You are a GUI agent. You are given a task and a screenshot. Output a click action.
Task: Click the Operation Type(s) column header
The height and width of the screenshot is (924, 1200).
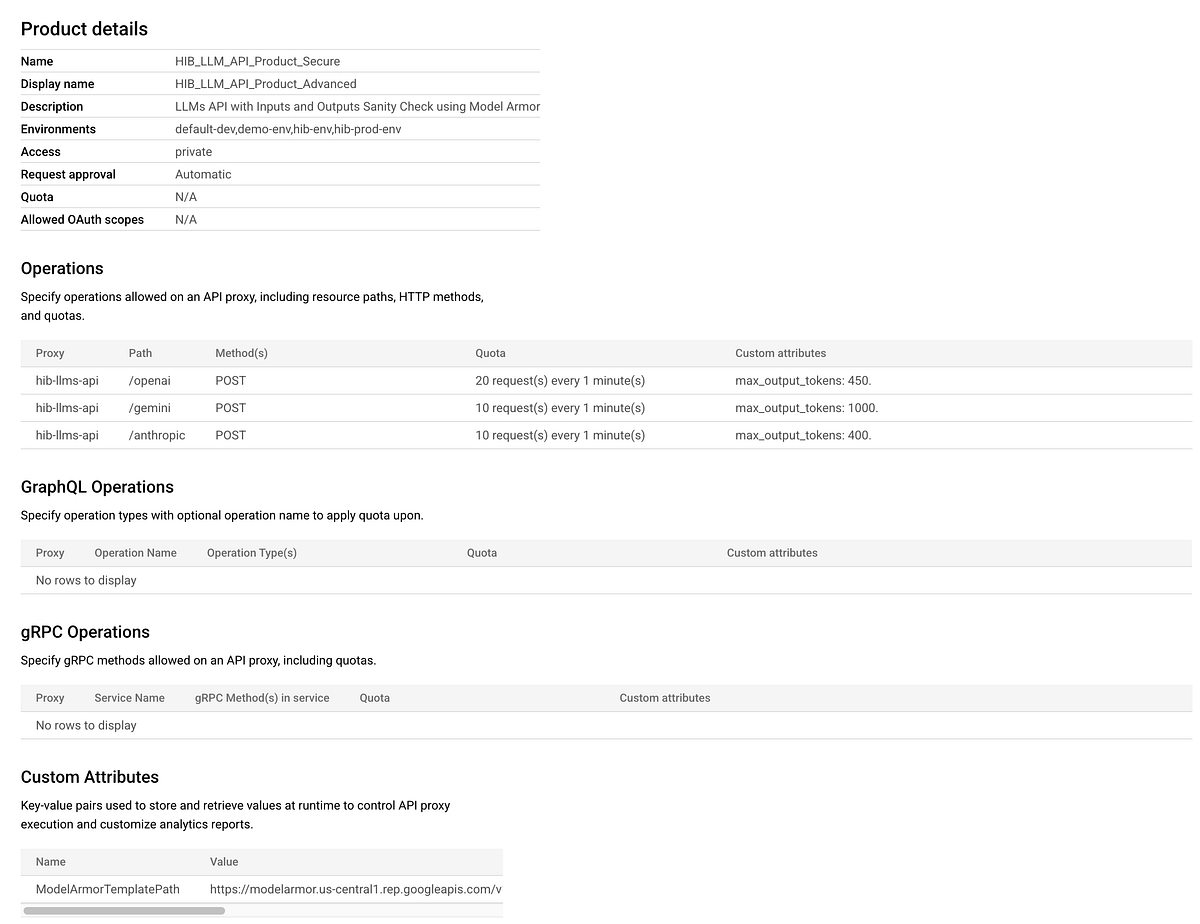tap(252, 553)
